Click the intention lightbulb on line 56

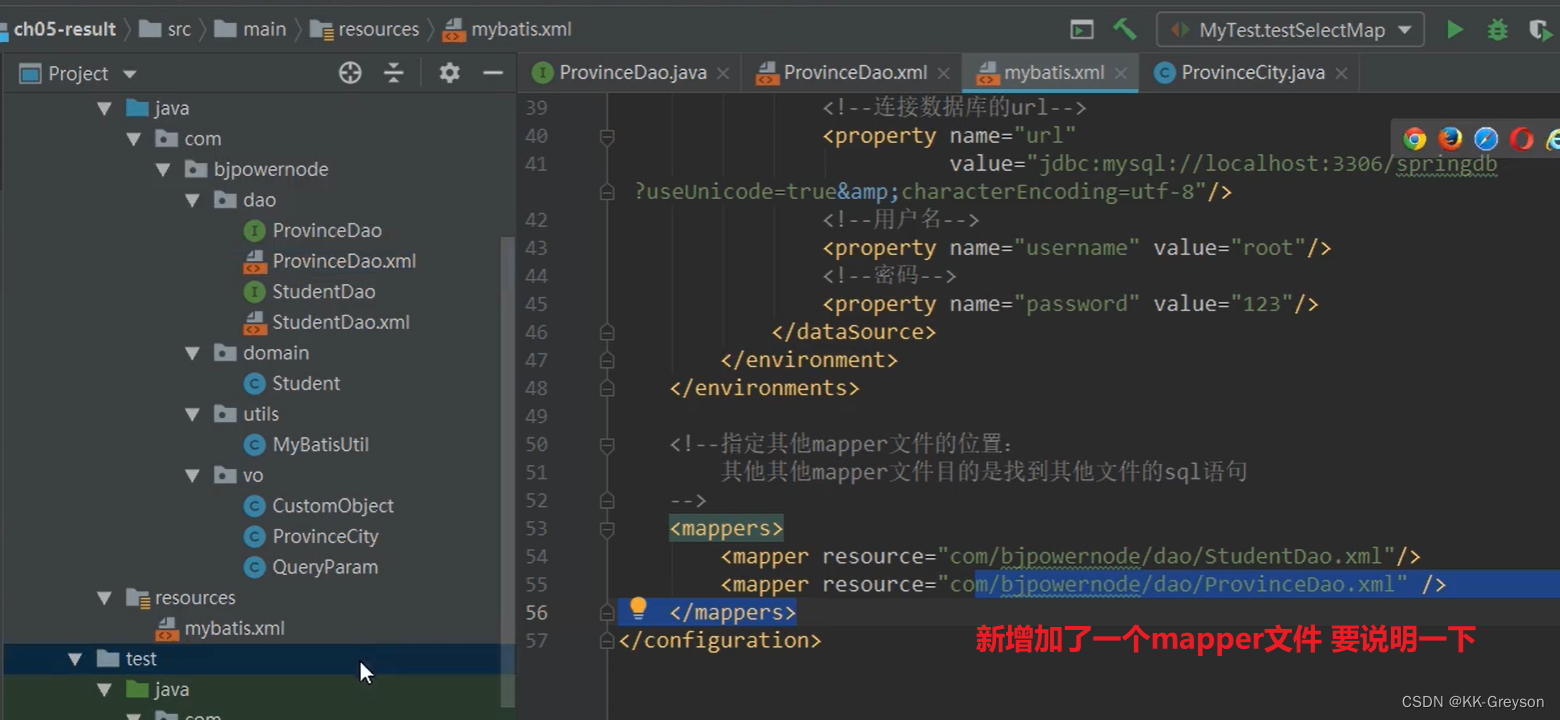638,608
